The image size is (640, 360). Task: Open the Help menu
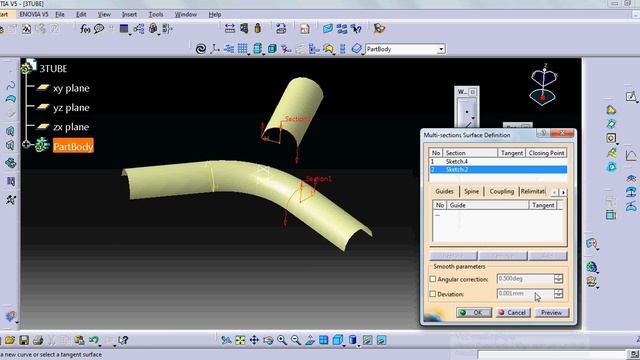[x=215, y=14]
